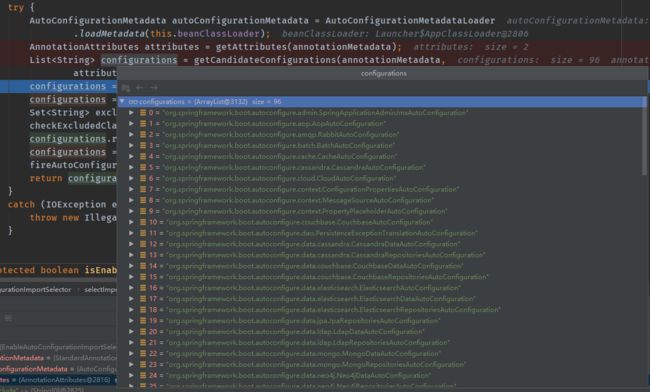The image size is (650, 392).
Task: Click the list icon of element 15
Action: tap(143, 277)
